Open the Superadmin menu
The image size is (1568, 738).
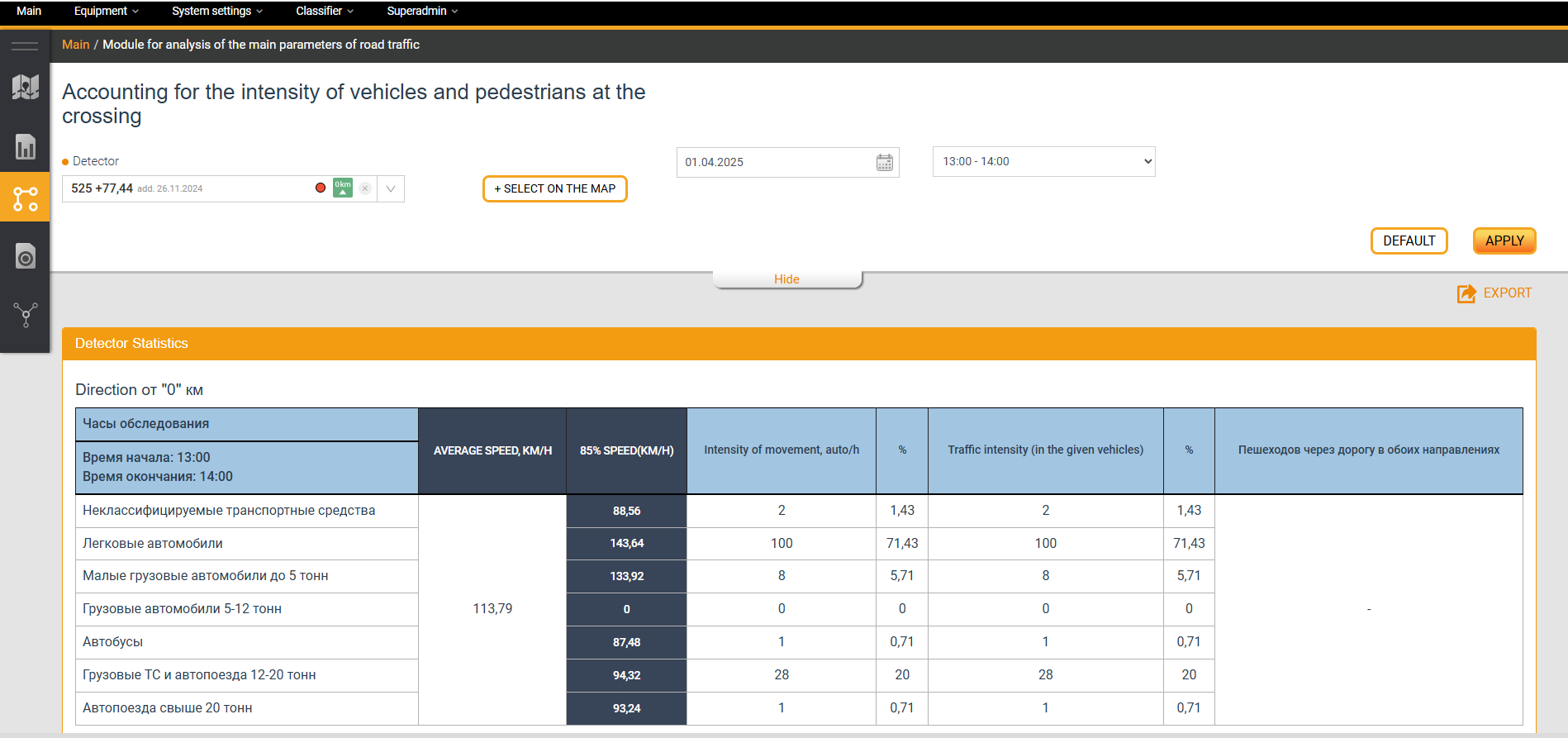(x=422, y=11)
